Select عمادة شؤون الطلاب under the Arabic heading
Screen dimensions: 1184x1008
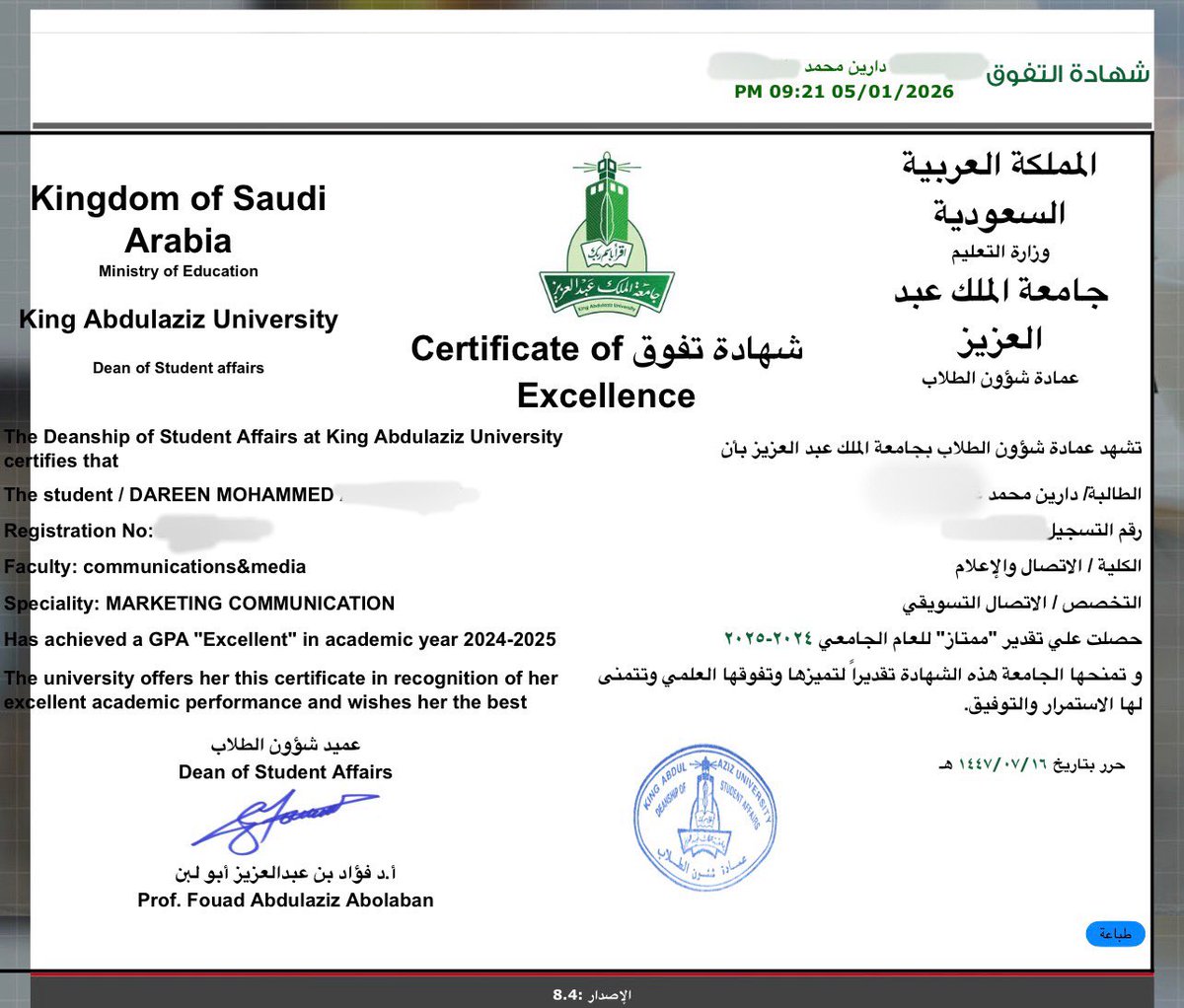tap(999, 378)
